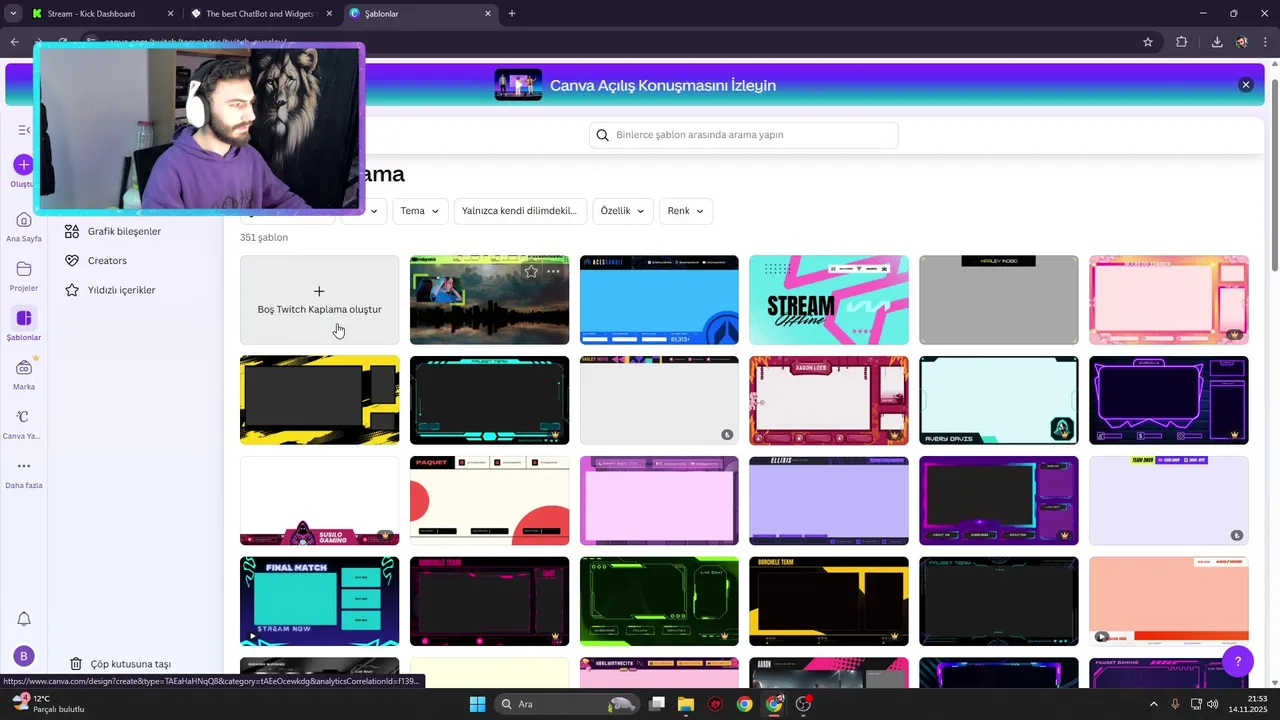
Task: Open the Borchele Team yellow-black template
Action: (829, 601)
